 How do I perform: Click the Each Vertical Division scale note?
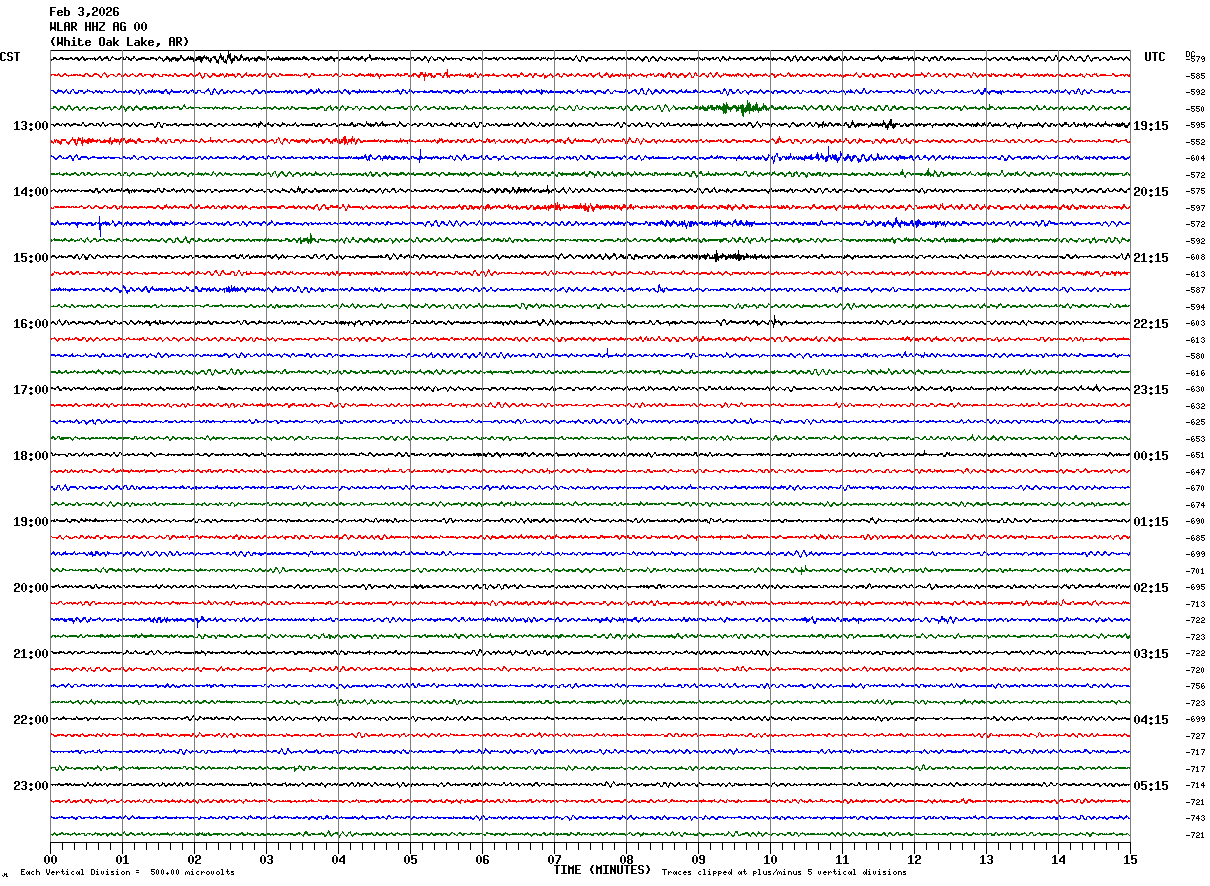click(127, 873)
